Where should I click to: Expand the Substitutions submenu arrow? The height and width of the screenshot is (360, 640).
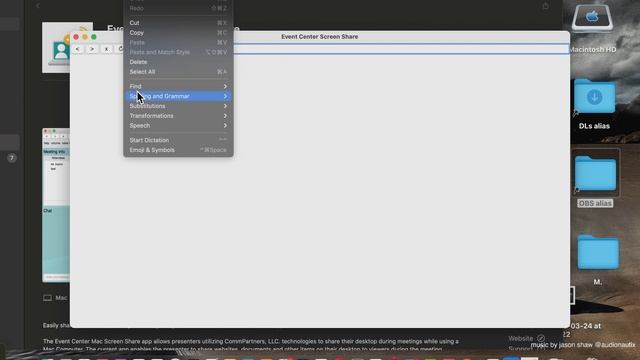tap(225, 106)
